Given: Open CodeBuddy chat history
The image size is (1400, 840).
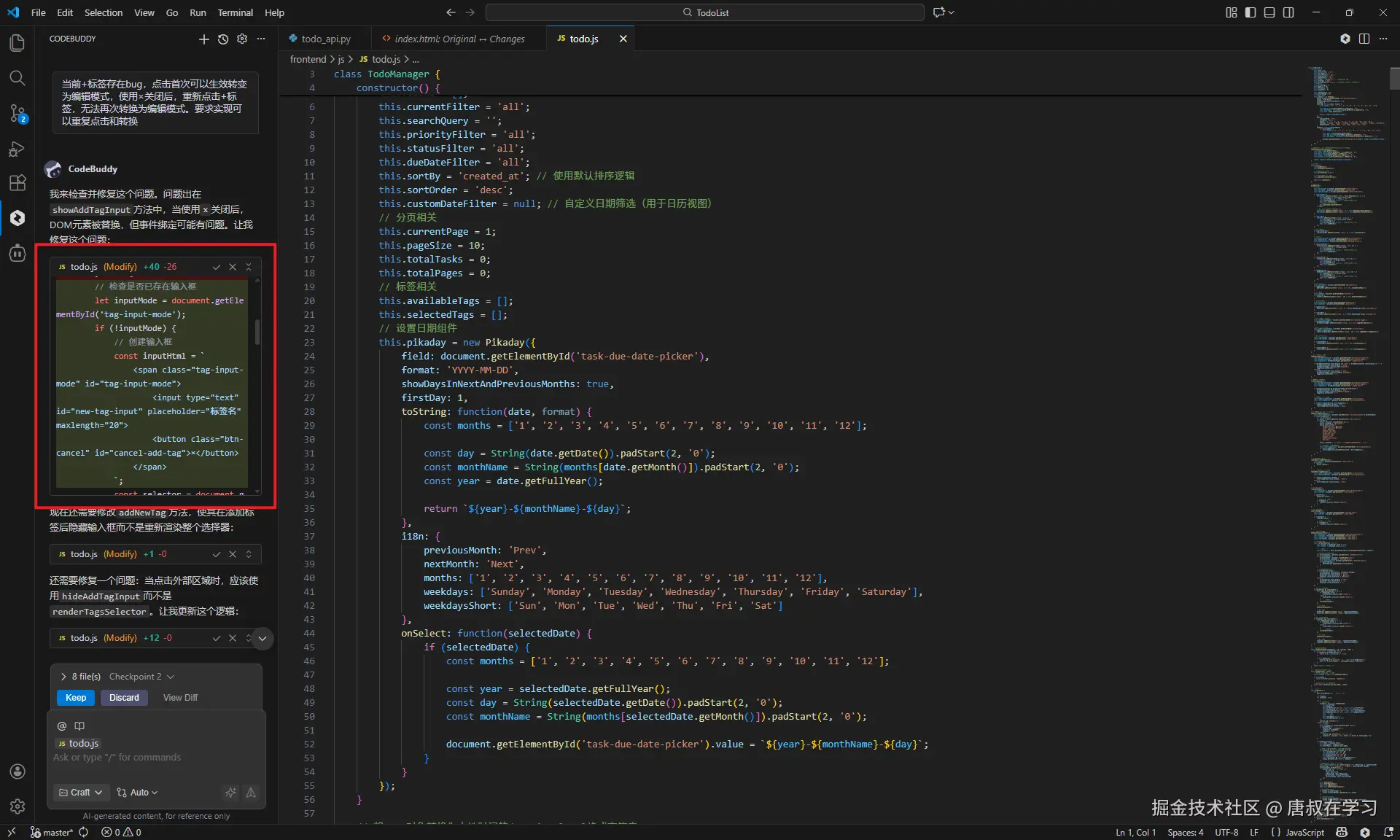Looking at the screenshot, I should point(223,39).
